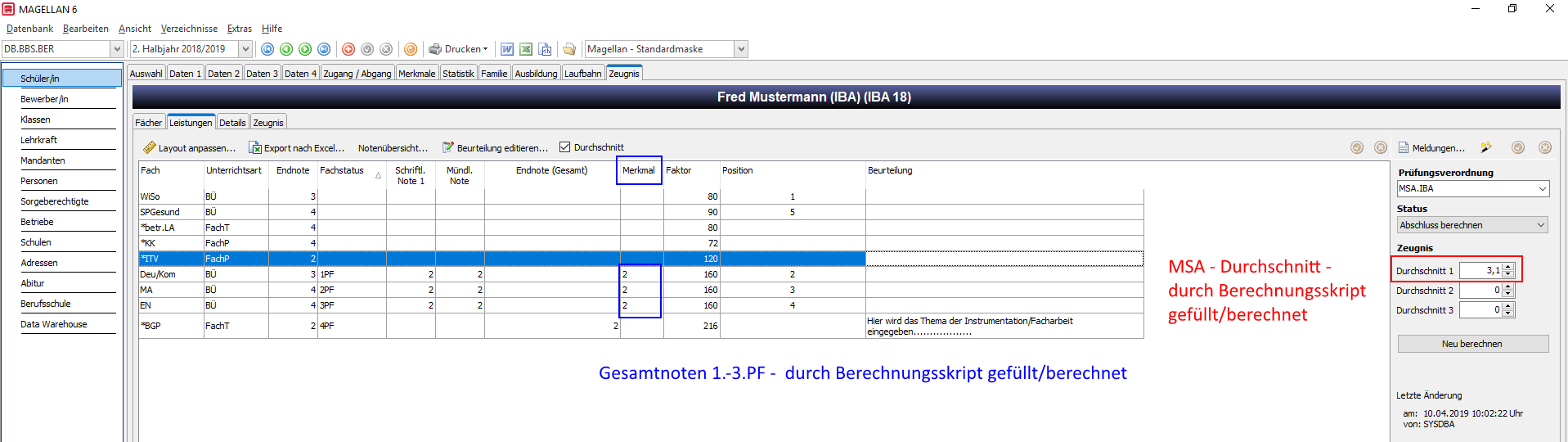Click the Notenübersicht... button

[x=393, y=148]
